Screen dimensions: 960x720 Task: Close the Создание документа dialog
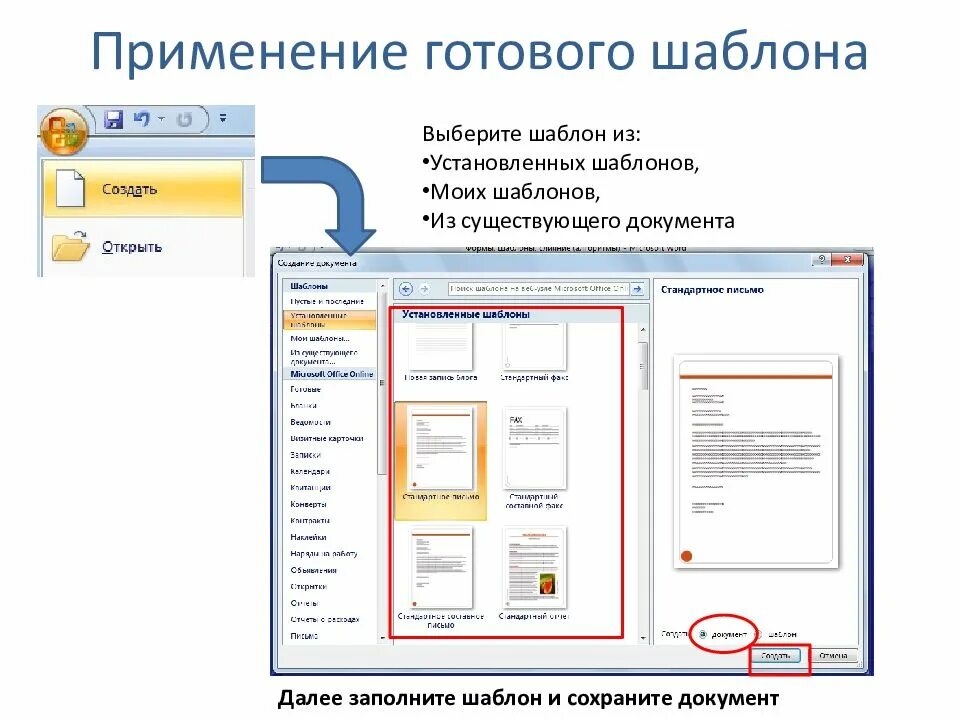click(x=847, y=260)
